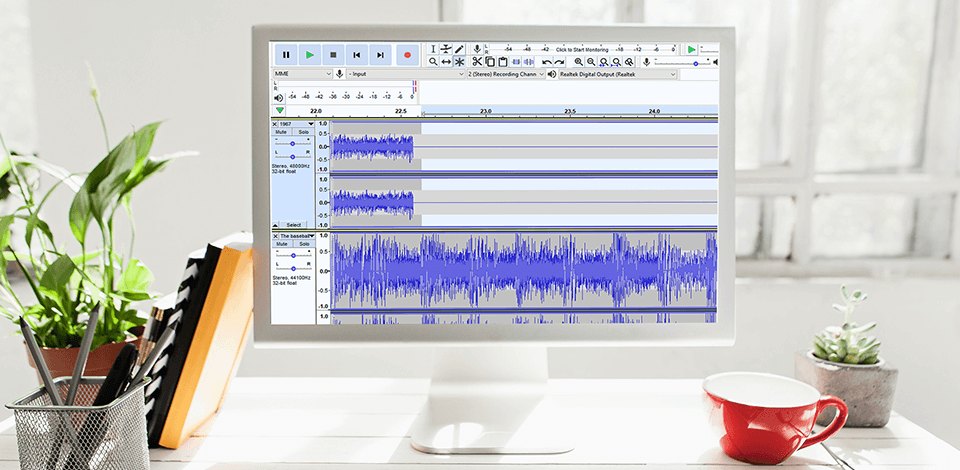Click the Skip to End button

point(381,55)
